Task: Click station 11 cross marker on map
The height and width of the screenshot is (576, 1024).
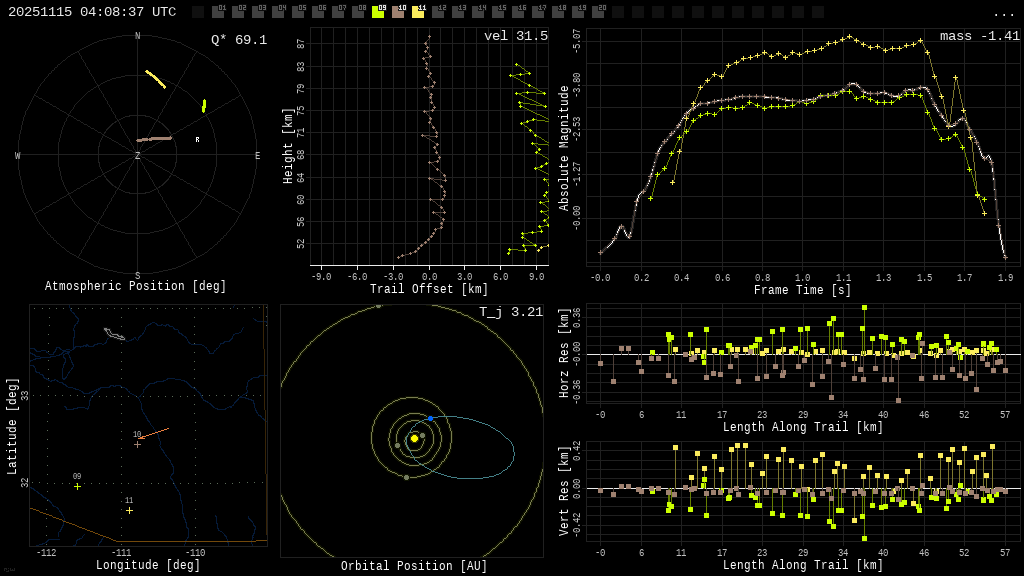Action: [129, 511]
